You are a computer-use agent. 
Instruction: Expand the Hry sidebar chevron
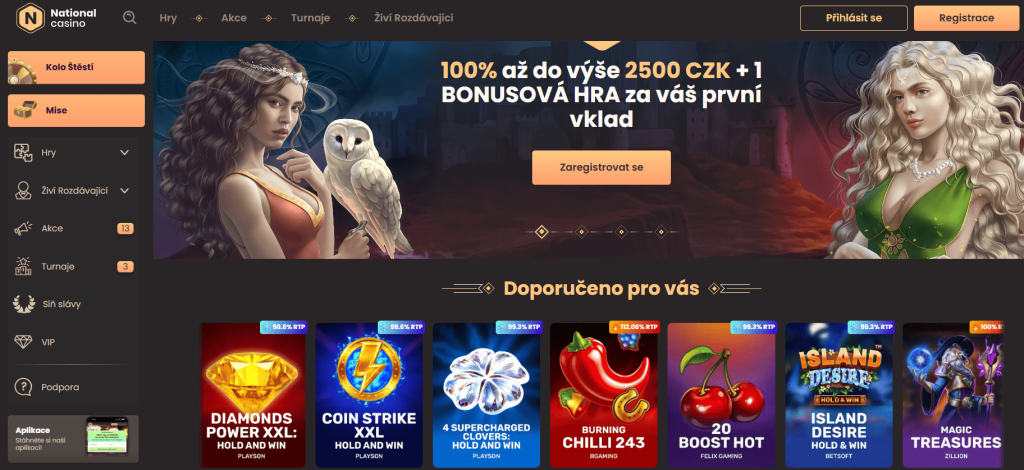point(125,153)
